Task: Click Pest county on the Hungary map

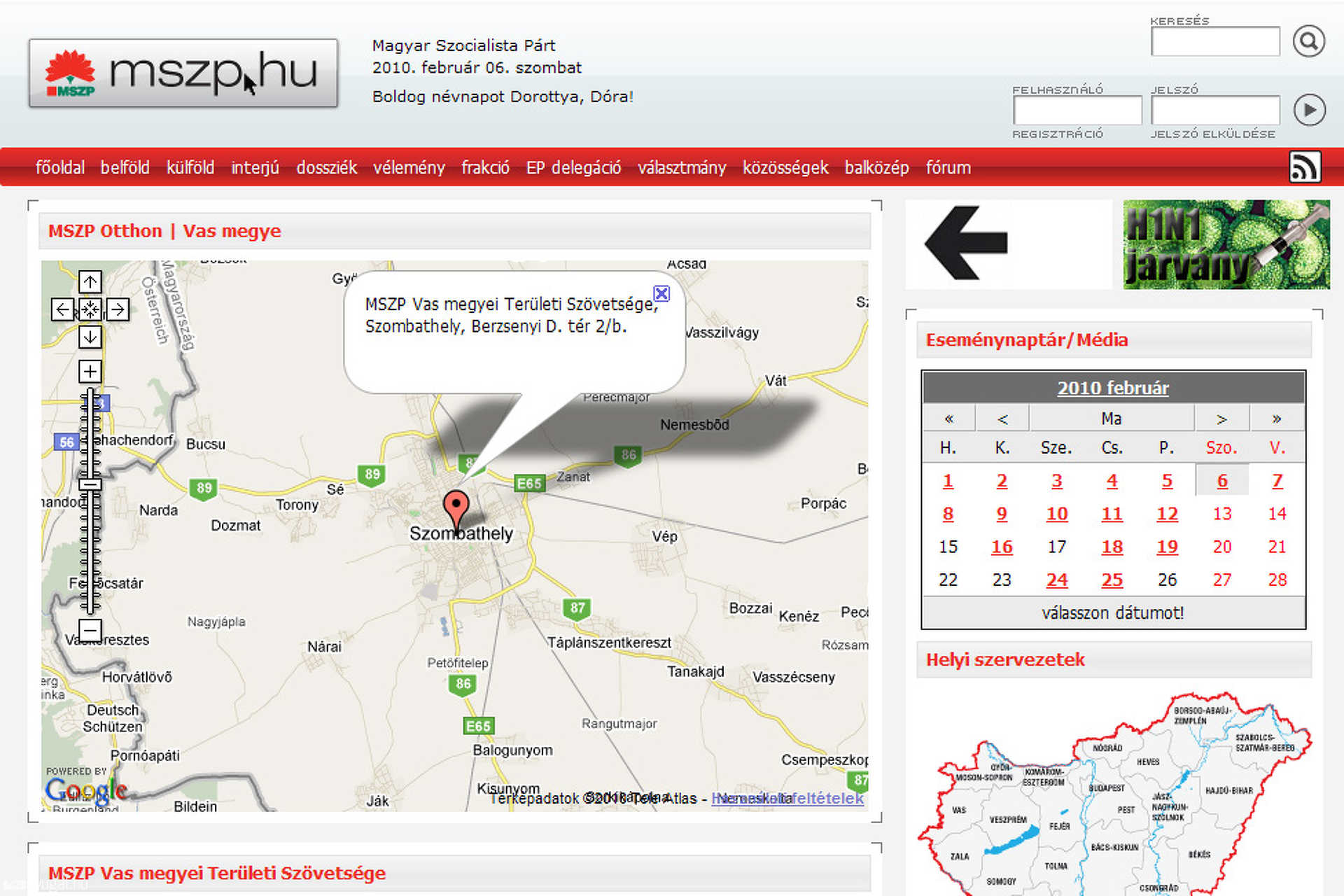Action: pos(1126,810)
